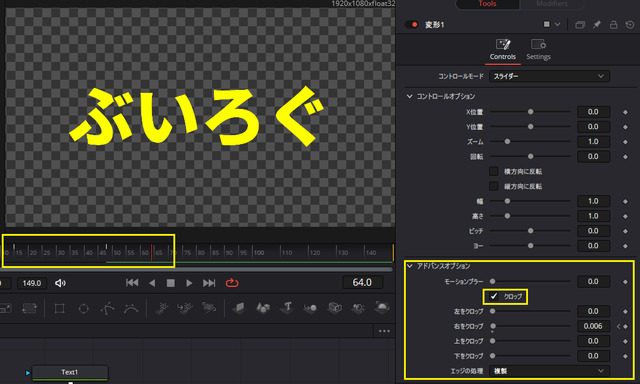Jump to previous 右をクロップ keyframe arrow
The height and width of the screenshot is (384, 640).
click(x=618, y=326)
